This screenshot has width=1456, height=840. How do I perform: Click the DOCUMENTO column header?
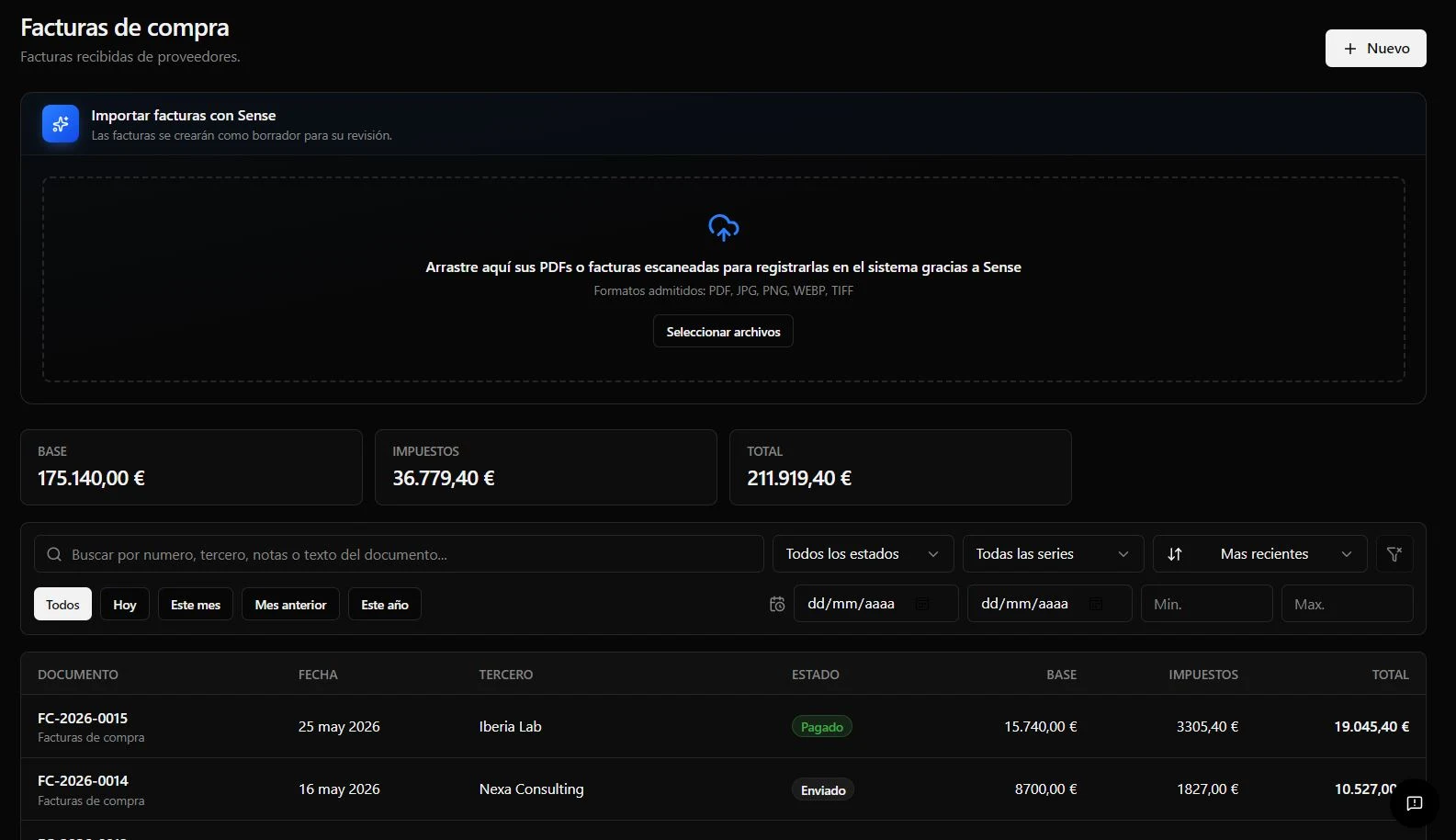(x=78, y=675)
